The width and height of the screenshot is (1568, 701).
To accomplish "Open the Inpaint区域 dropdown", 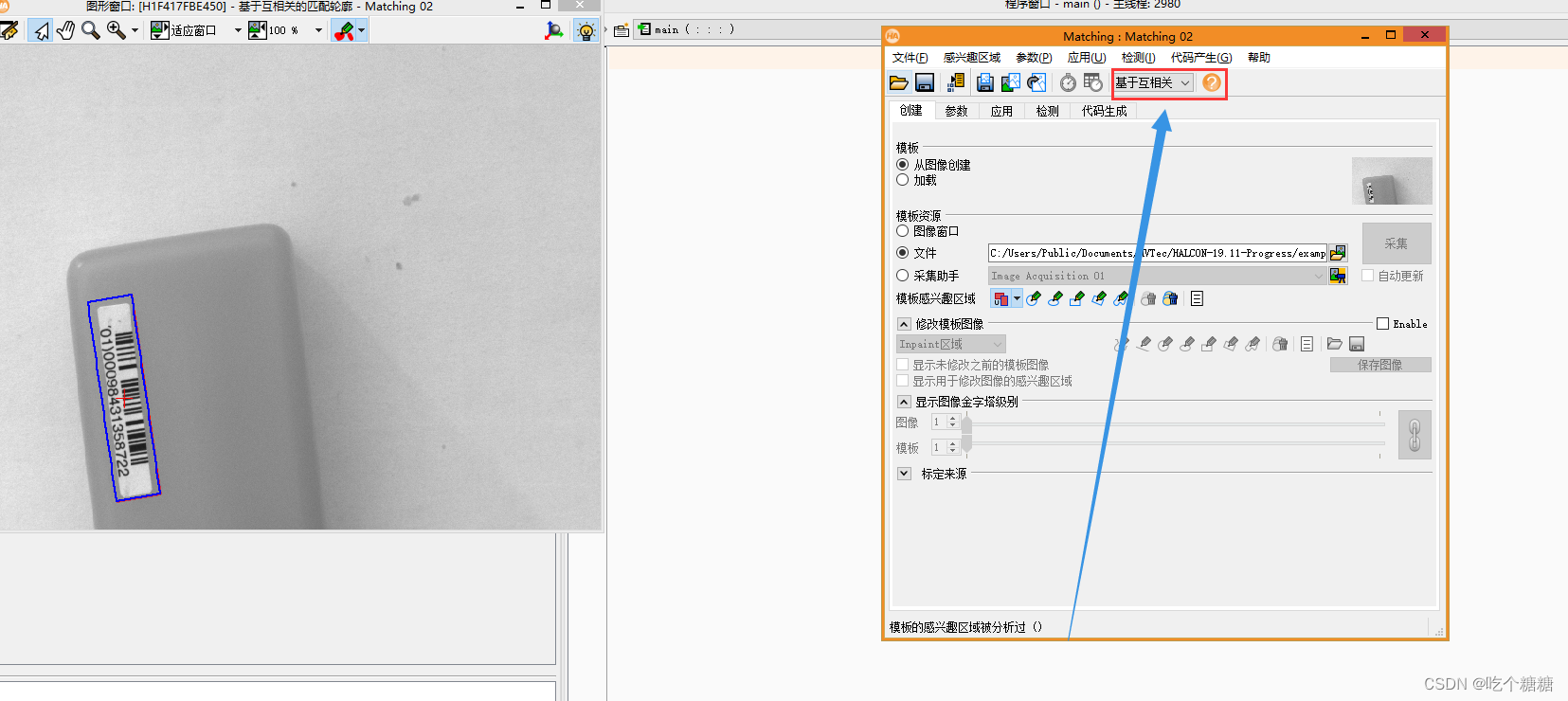I will point(950,344).
